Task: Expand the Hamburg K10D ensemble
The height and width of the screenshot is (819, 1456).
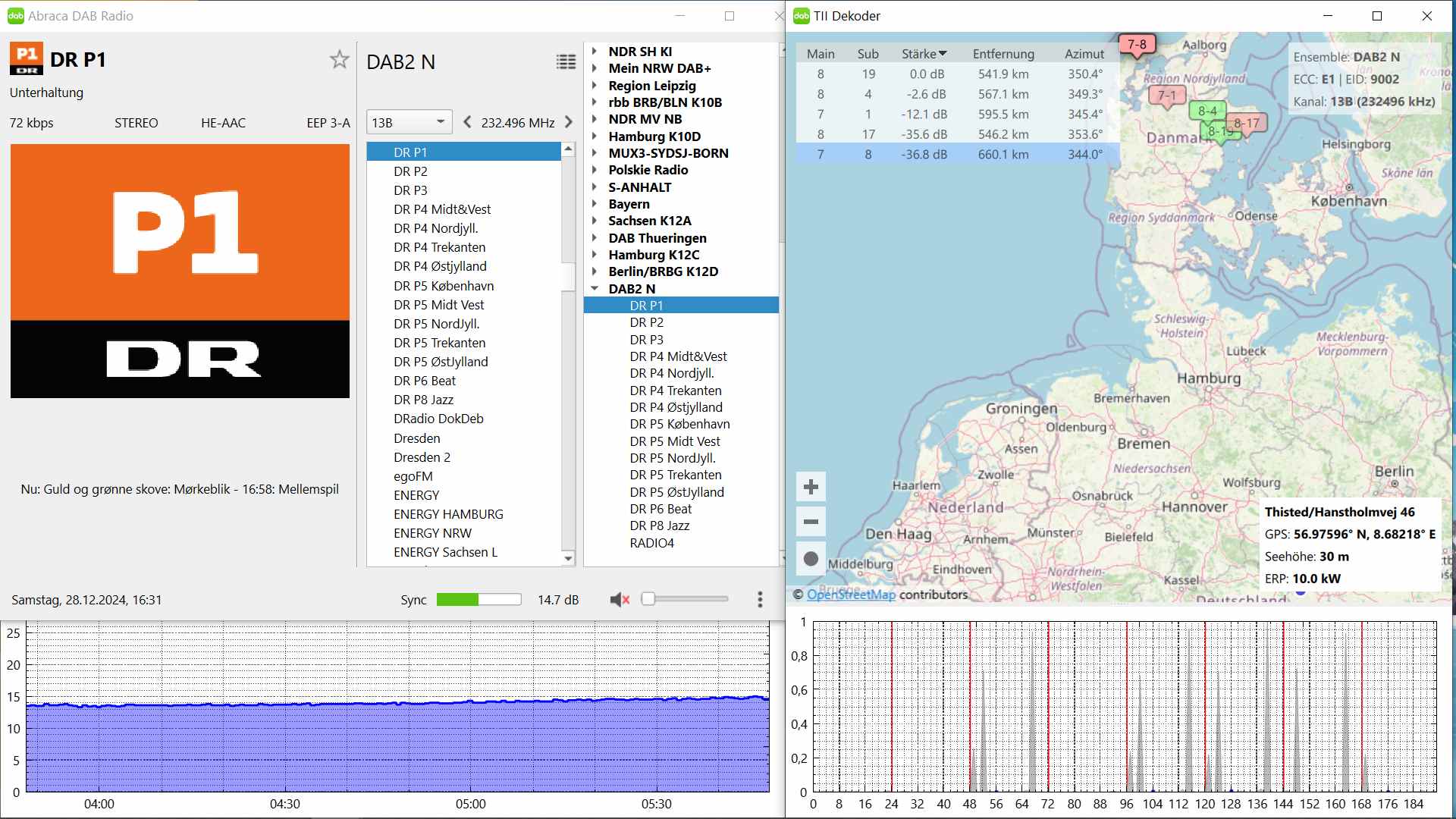Action: coord(595,136)
